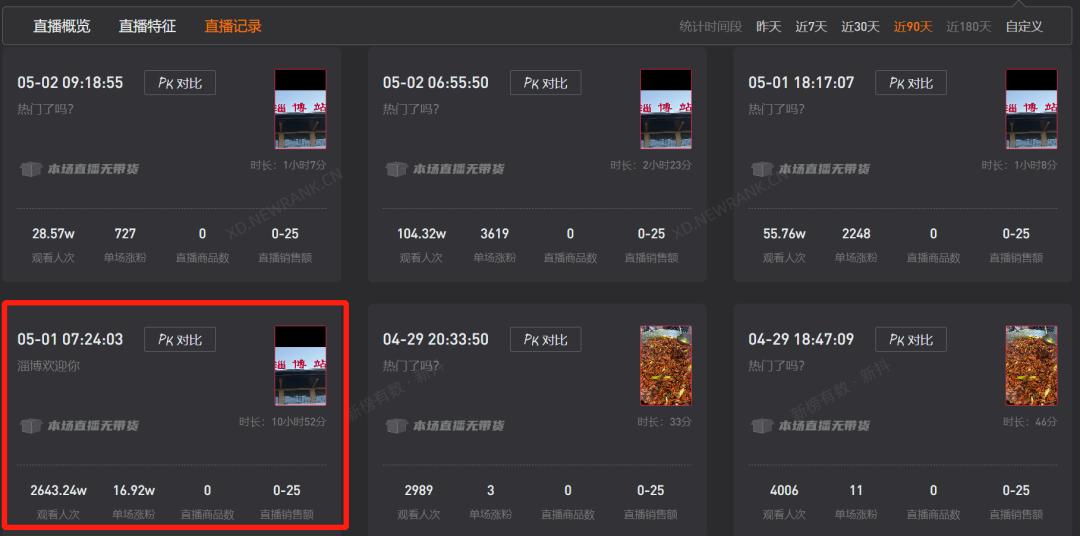
Task: Select 近30天 time range
Action: pyautogui.click(x=860, y=27)
